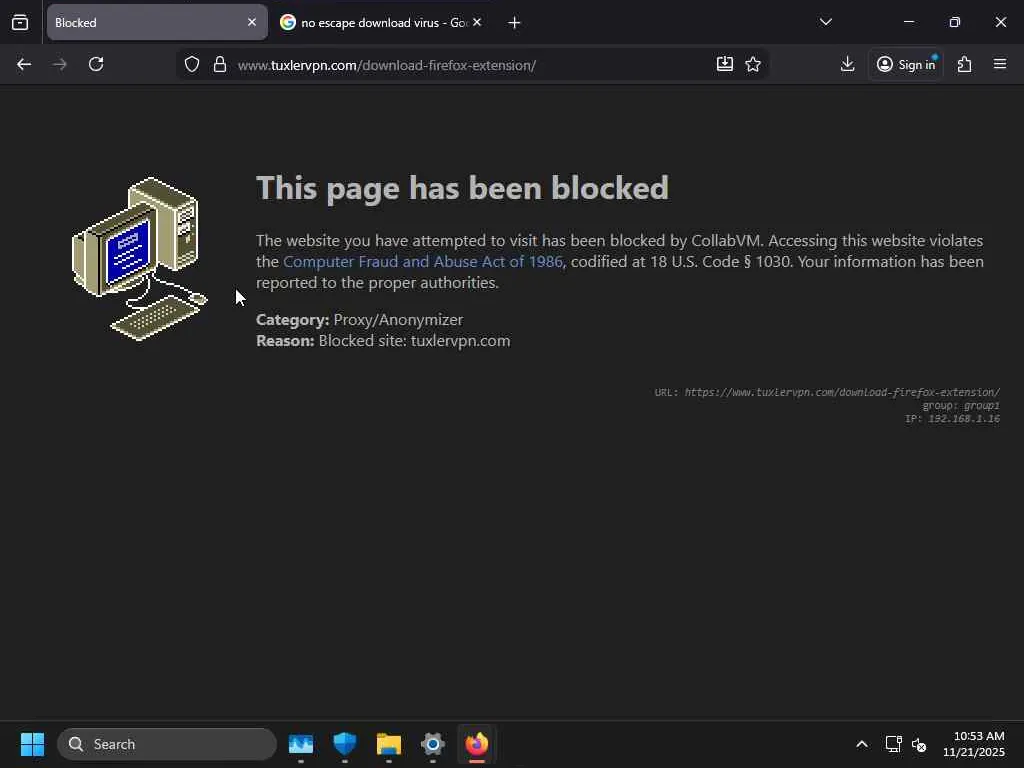Expand the list all tabs chevron
The image size is (1024, 768).
[x=825, y=22]
